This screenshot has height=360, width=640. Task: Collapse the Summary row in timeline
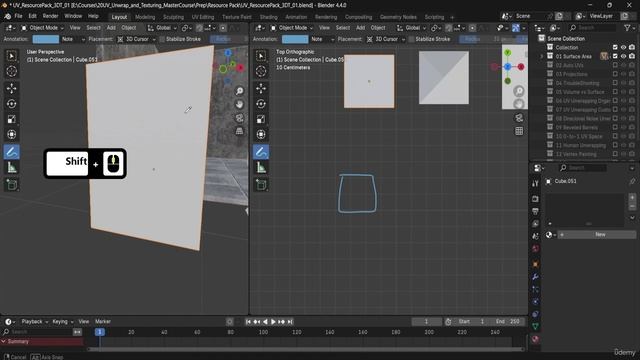4,342
